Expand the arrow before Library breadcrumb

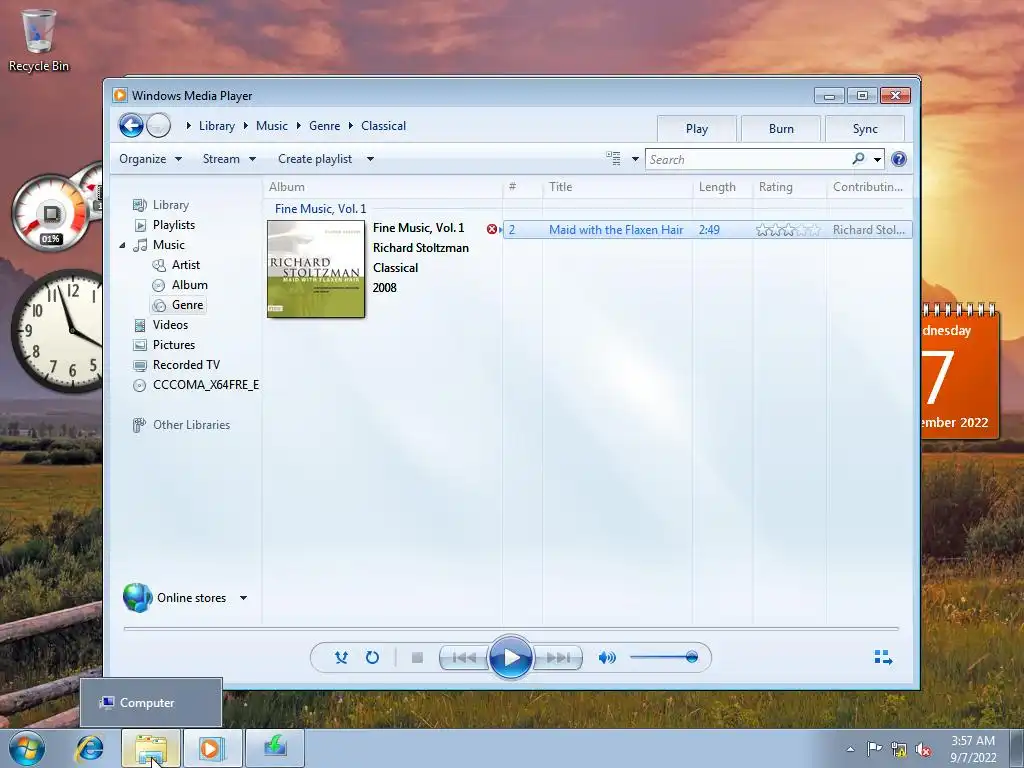[x=189, y=126]
